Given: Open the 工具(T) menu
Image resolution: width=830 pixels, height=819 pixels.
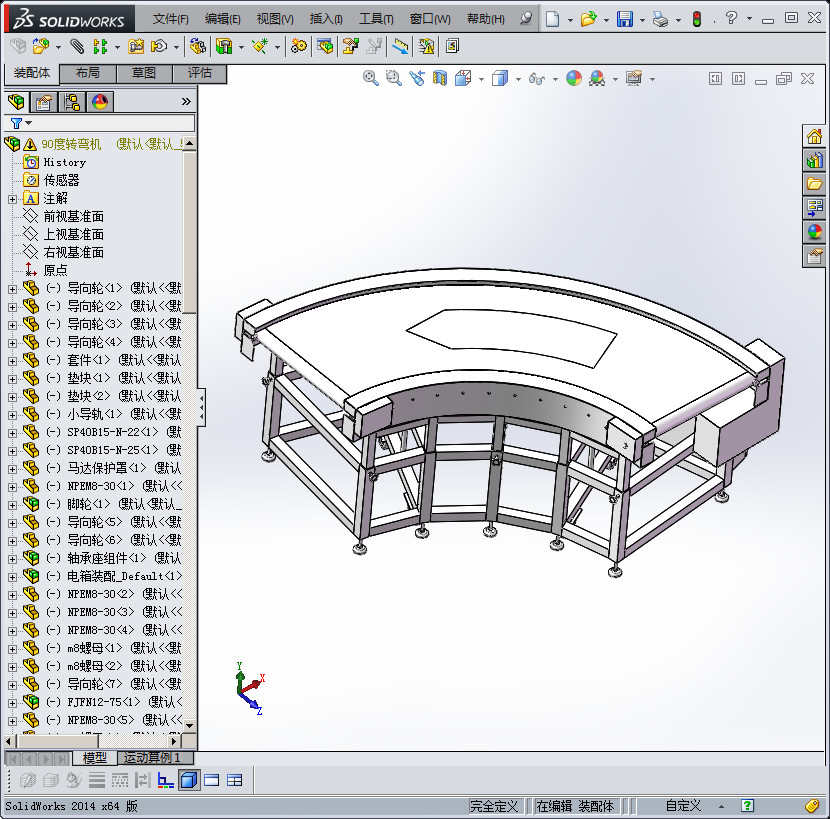Looking at the screenshot, I should pyautogui.click(x=376, y=19).
